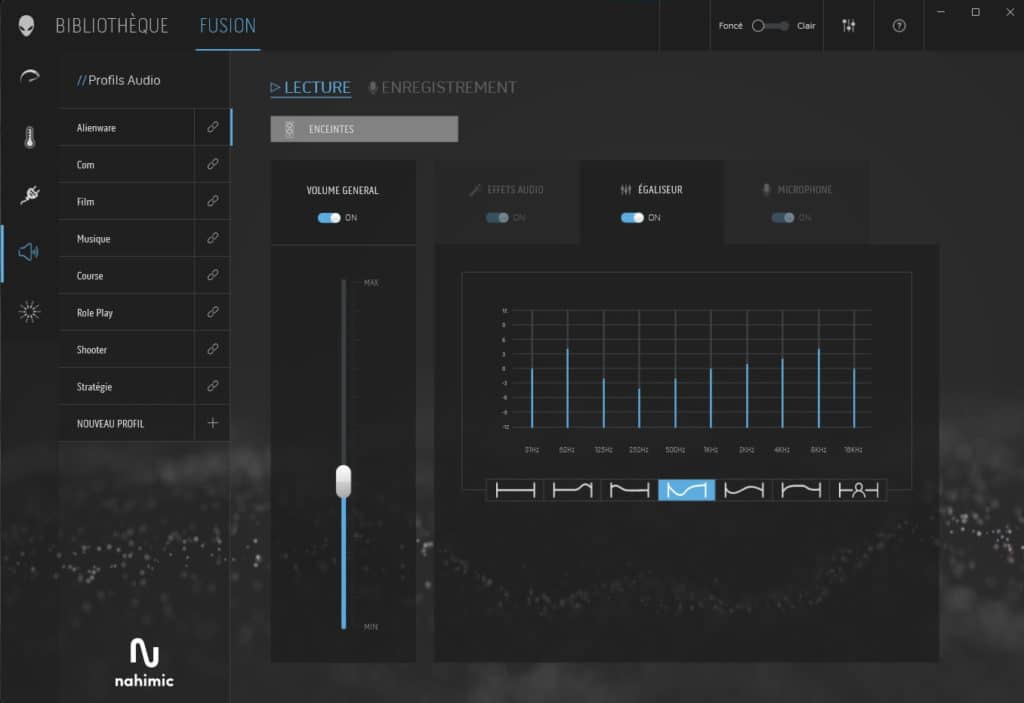Viewport: 1024px width, 703px height.
Task: Select the flat equalizer preset icon
Action: point(515,490)
